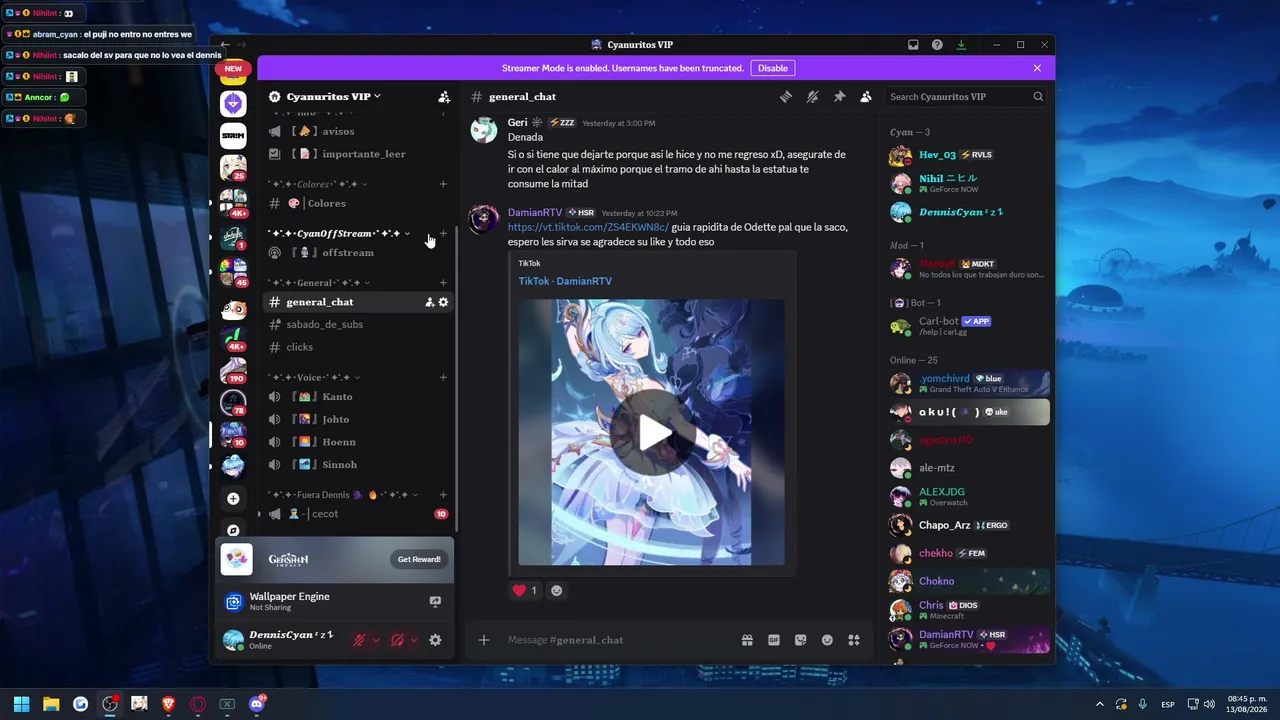
Task: Share Wallpaper Engine screen
Action: 435,601
